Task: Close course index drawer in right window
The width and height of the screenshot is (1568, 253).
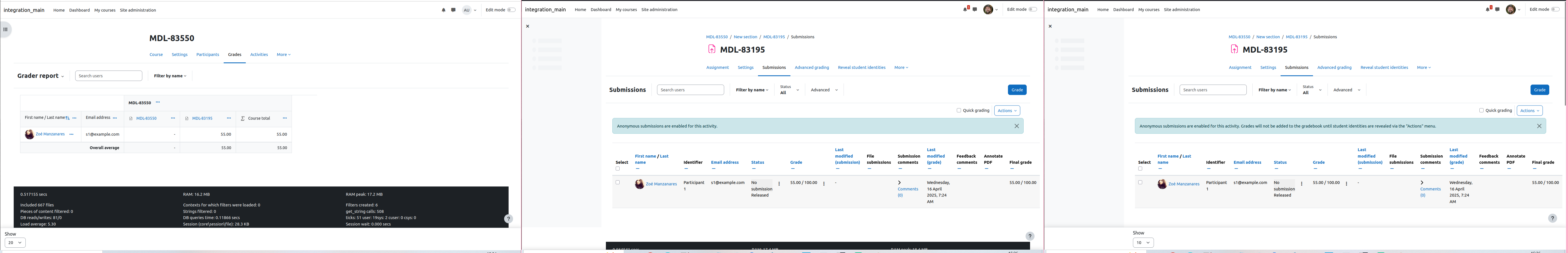Action: 1050,26
